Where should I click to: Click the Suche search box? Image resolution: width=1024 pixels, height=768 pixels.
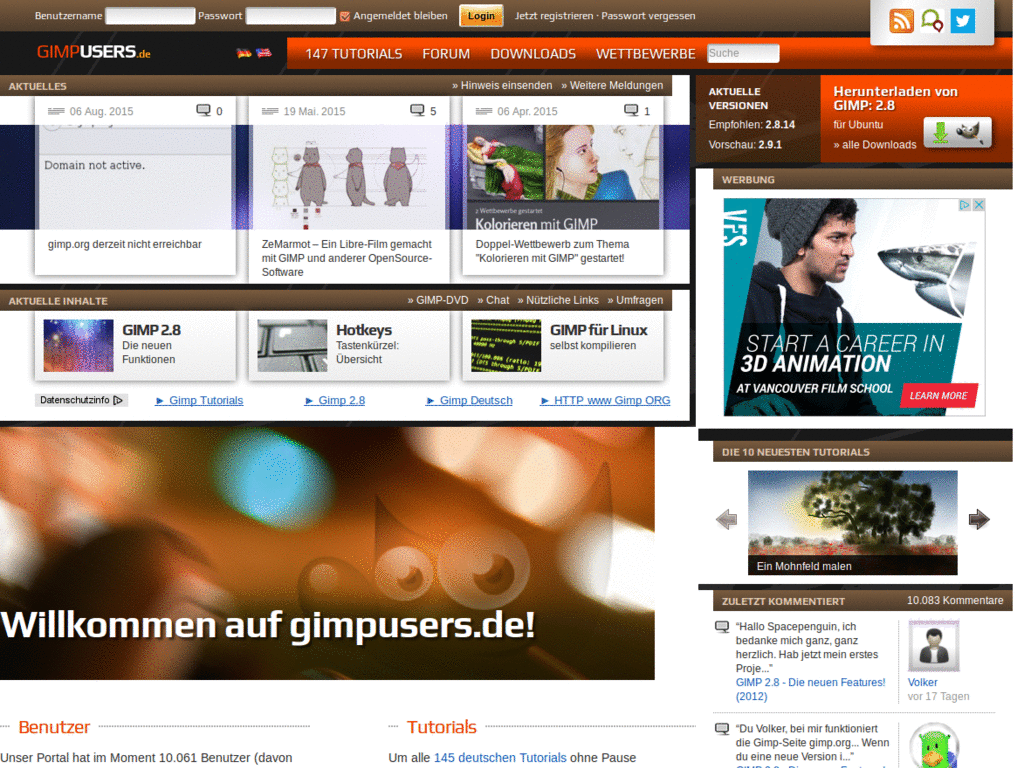[743, 53]
